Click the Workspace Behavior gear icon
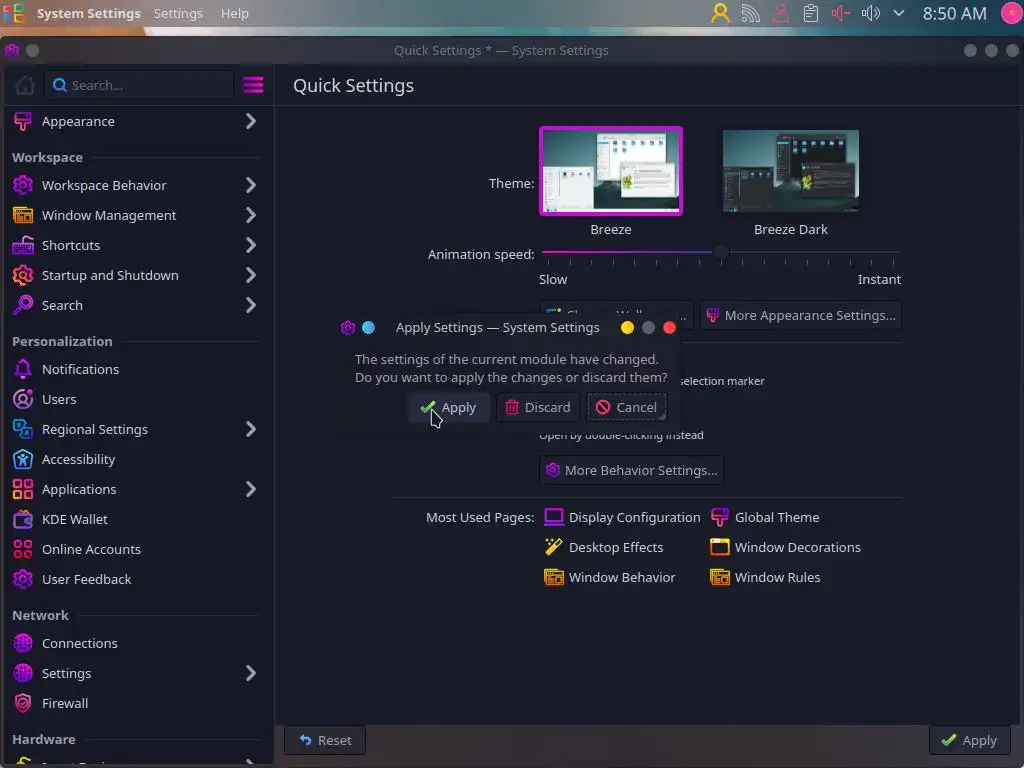 point(23,185)
